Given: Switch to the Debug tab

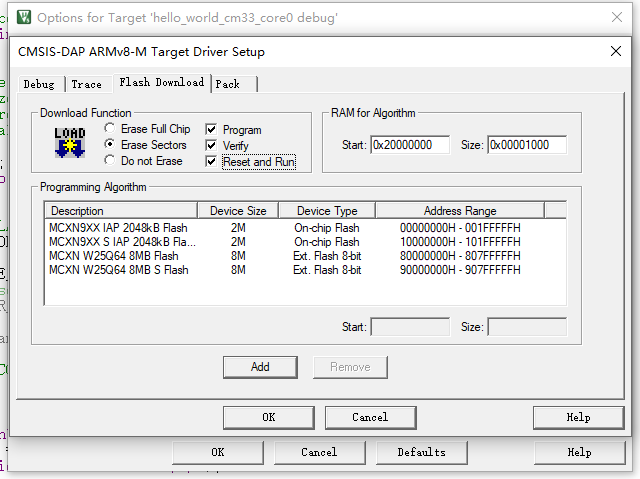Looking at the screenshot, I should click(x=41, y=84).
